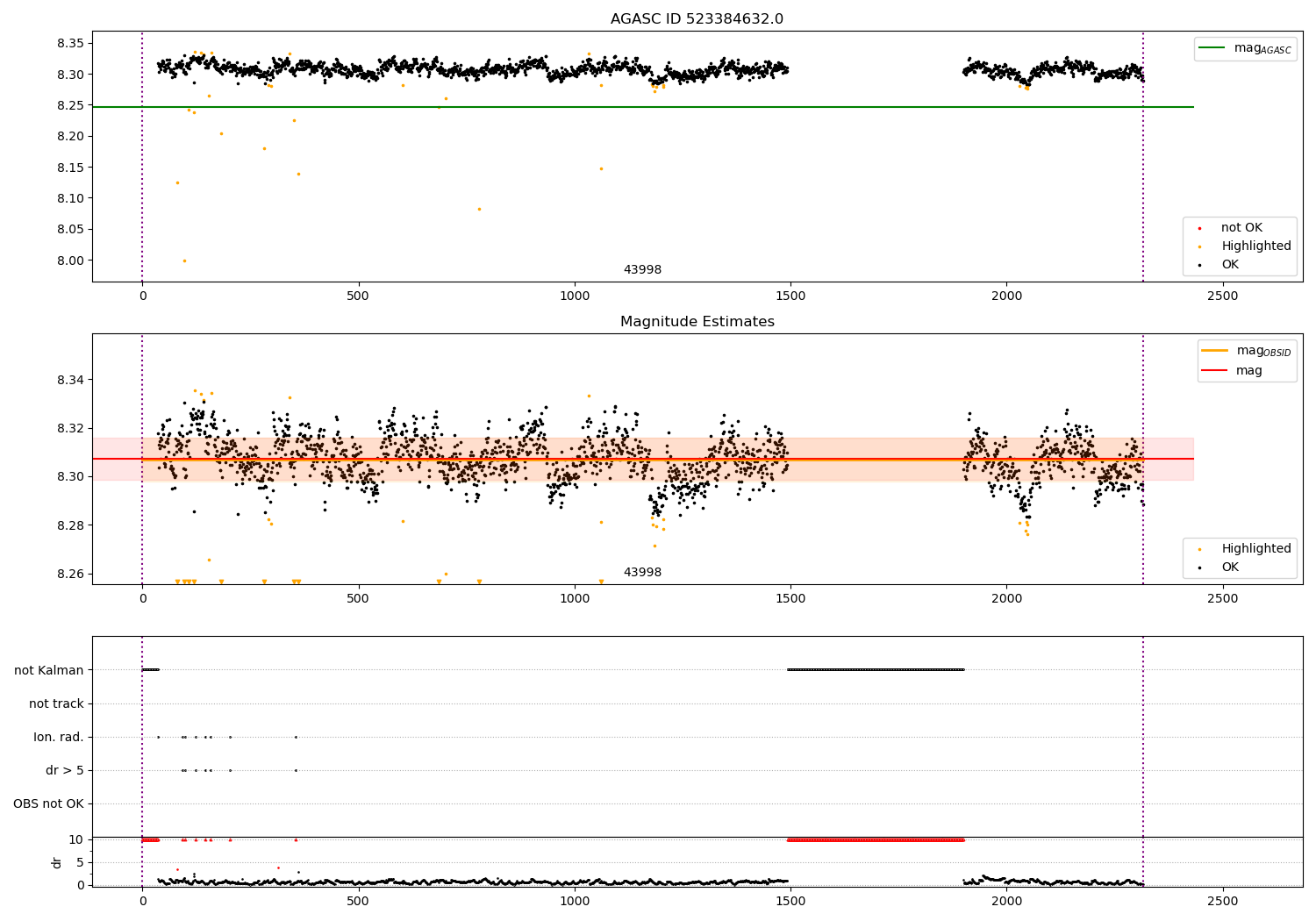Image resolution: width=1316 pixels, height=921 pixels.
Task: Click the rotated 'dr' y-axis label
Action: [x=57, y=862]
